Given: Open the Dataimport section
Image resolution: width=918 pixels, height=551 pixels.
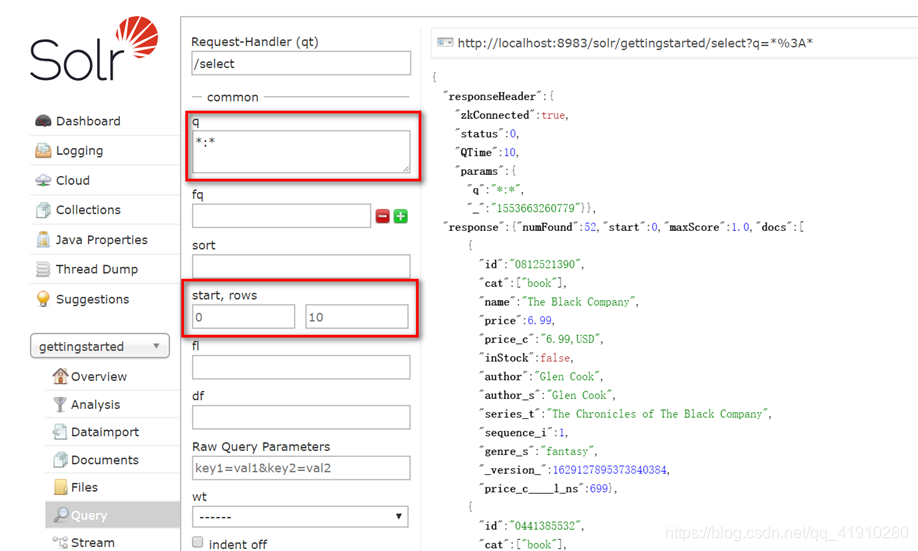Looking at the screenshot, I should [x=105, y=432].
